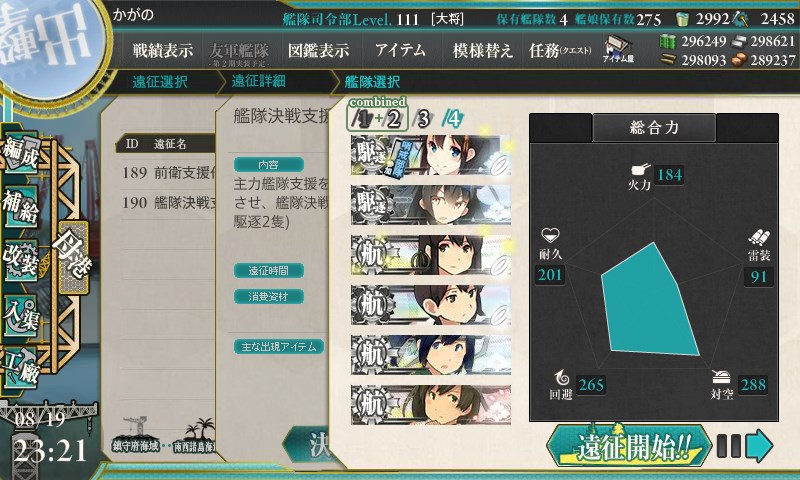Viewport: 800px width, 480px height.
Task: Open the 図鑑表示 encyclopedia link
Action: (x=318, y=50)
